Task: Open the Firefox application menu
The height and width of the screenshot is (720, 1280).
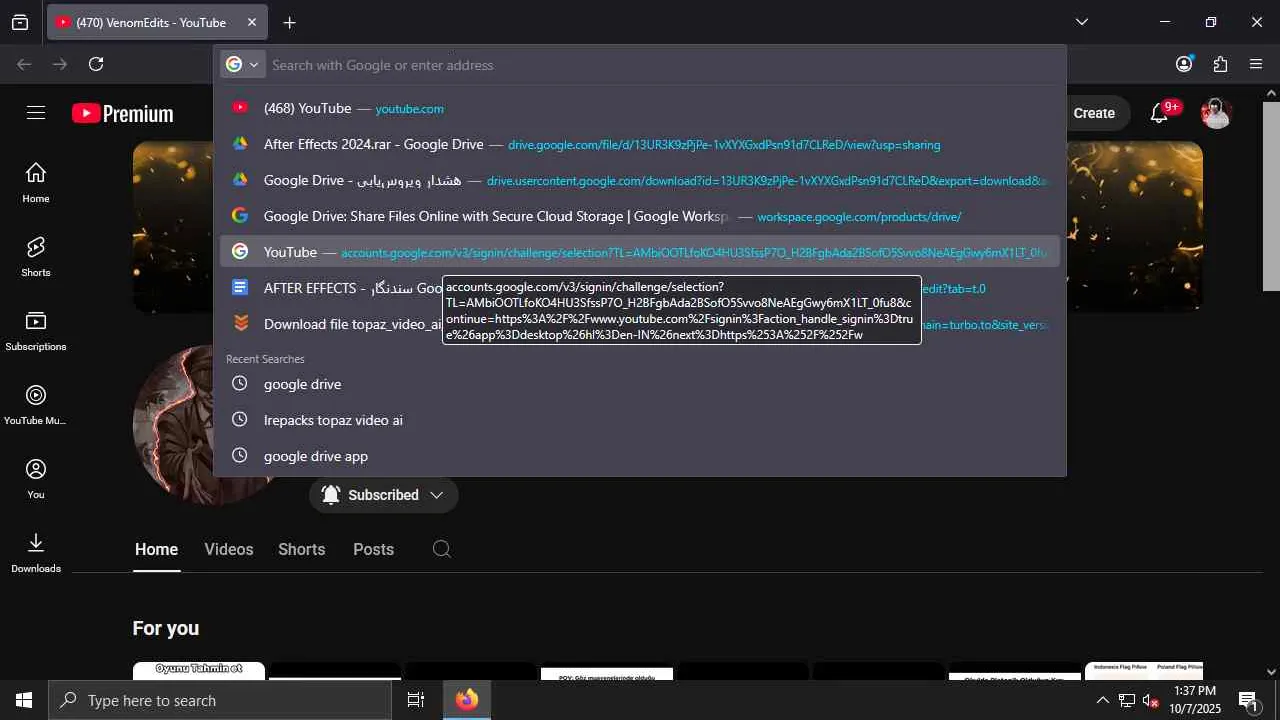Action: click(1256, 64)
